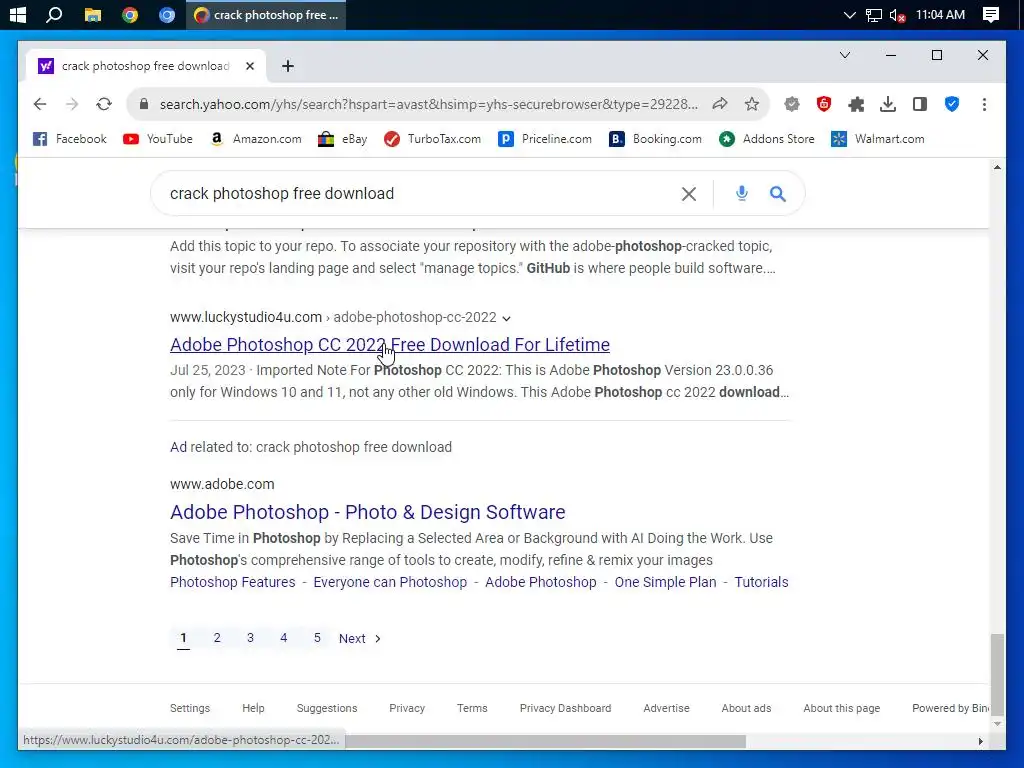The height and width of the screenshot is (768, 1024).
Task: Open the Tutorials sublink
Action: 761,582
